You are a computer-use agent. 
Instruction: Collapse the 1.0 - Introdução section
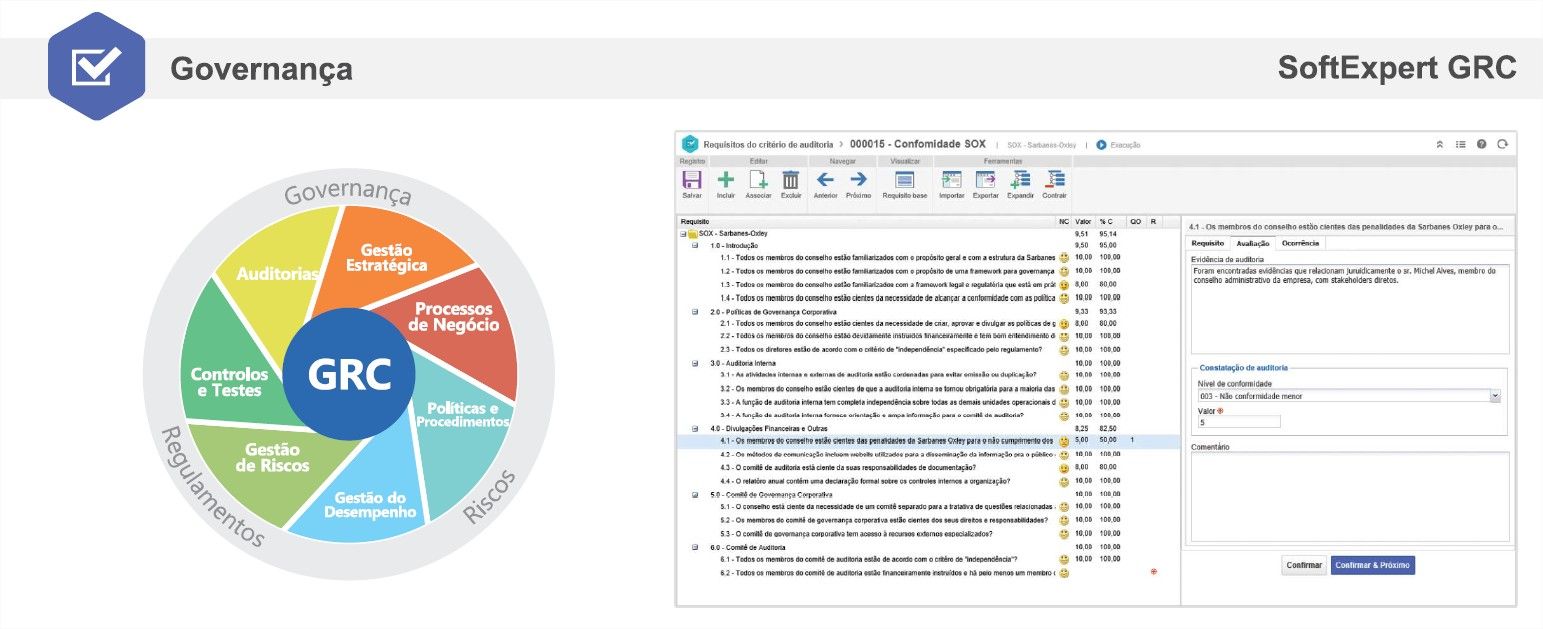tap(695, 245)
